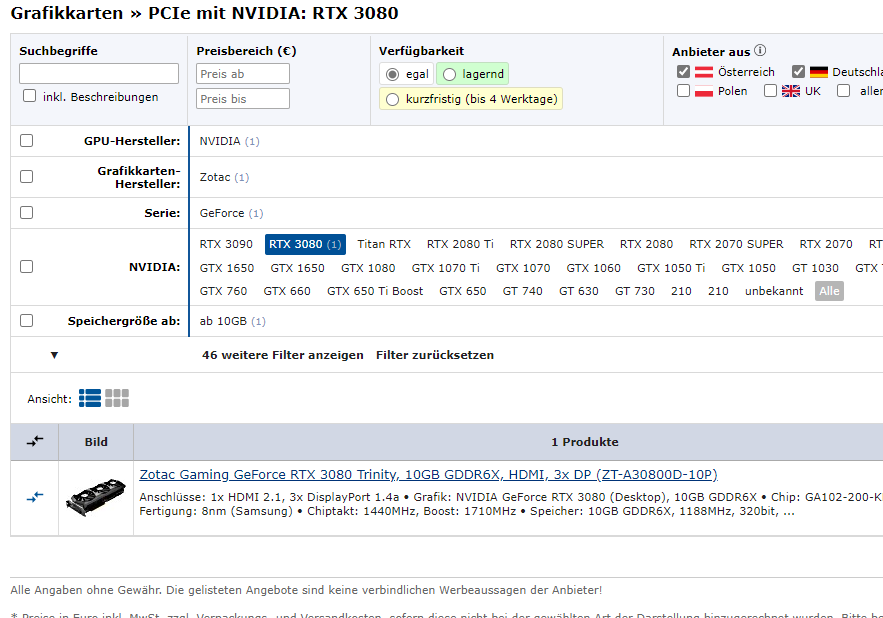Select kurzfristig (bis 4 Werktage) radio
The height and width of the screenshot is (618, 883).
(x=393, y=99)
